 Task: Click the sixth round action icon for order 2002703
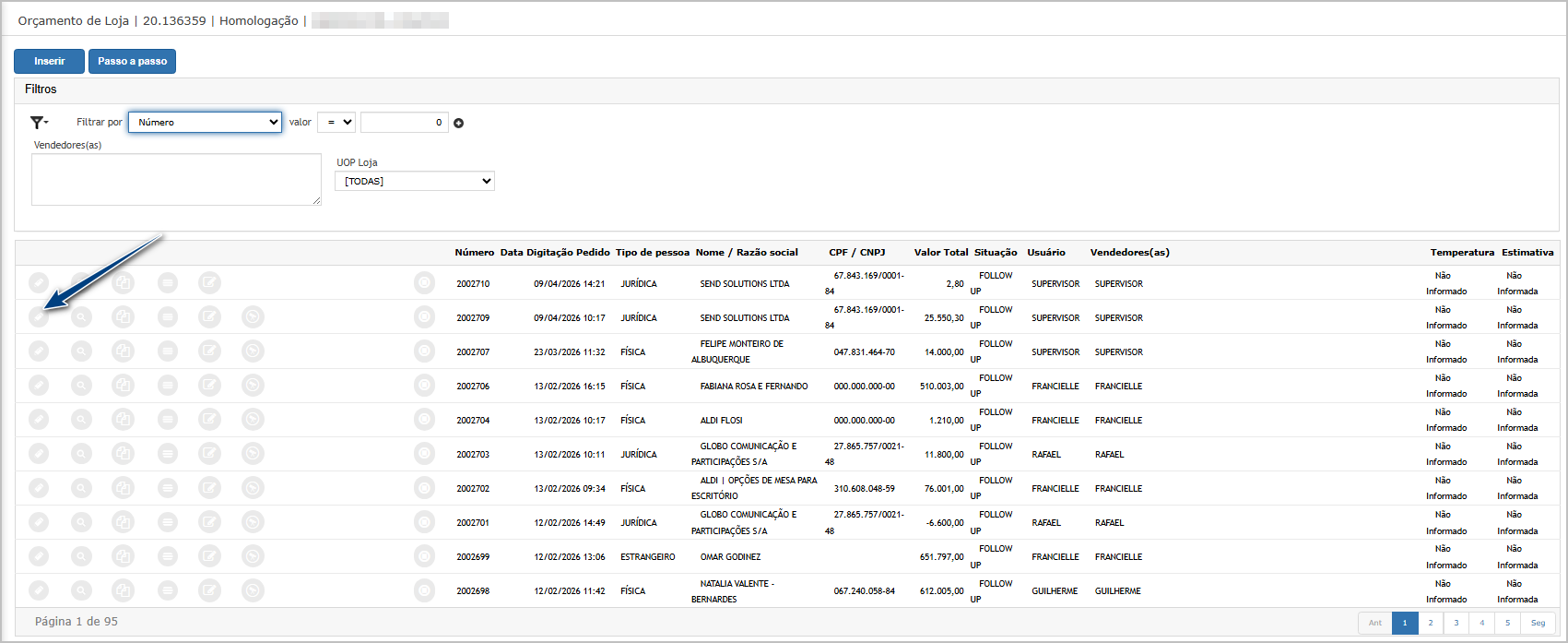253,454
